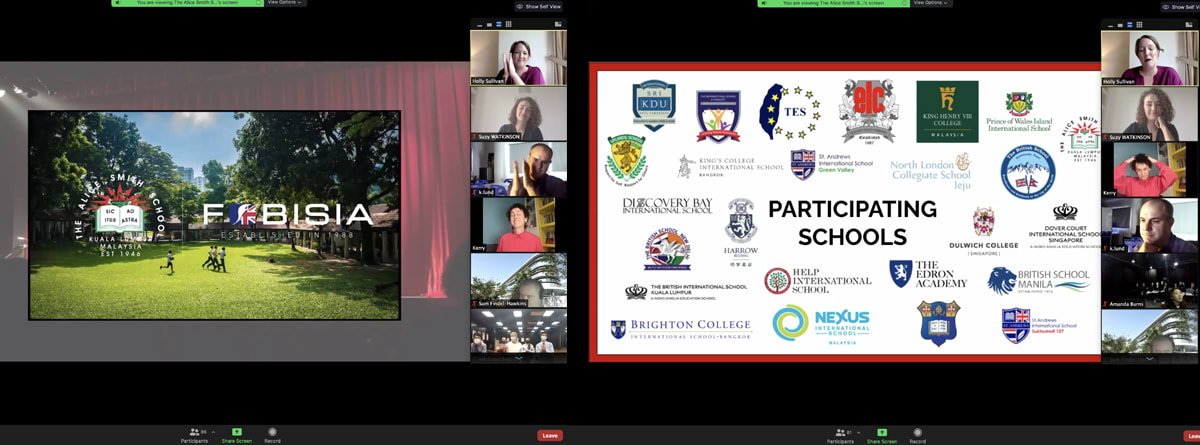Viewport: 1200px width, 445px height.
Task: Click Share Screen in right Zoom window
Action: 880,435
